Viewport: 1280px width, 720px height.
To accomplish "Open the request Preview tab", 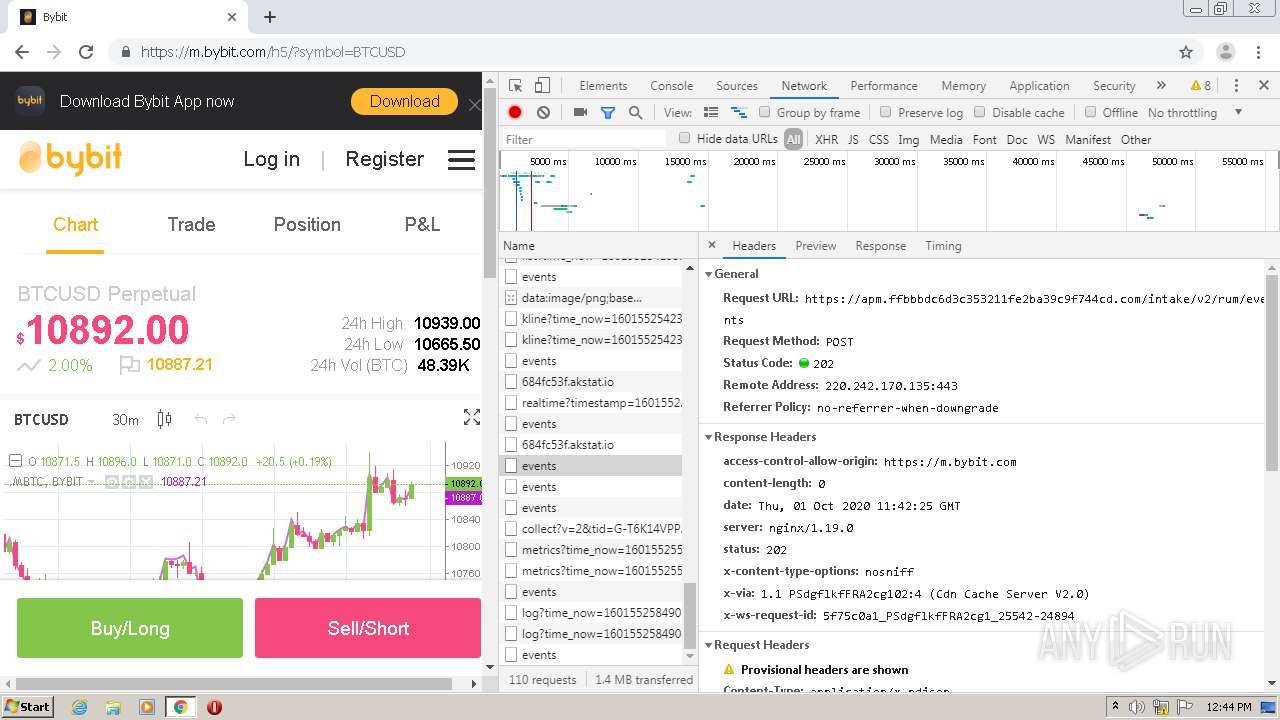I will (x=816, y=246).
